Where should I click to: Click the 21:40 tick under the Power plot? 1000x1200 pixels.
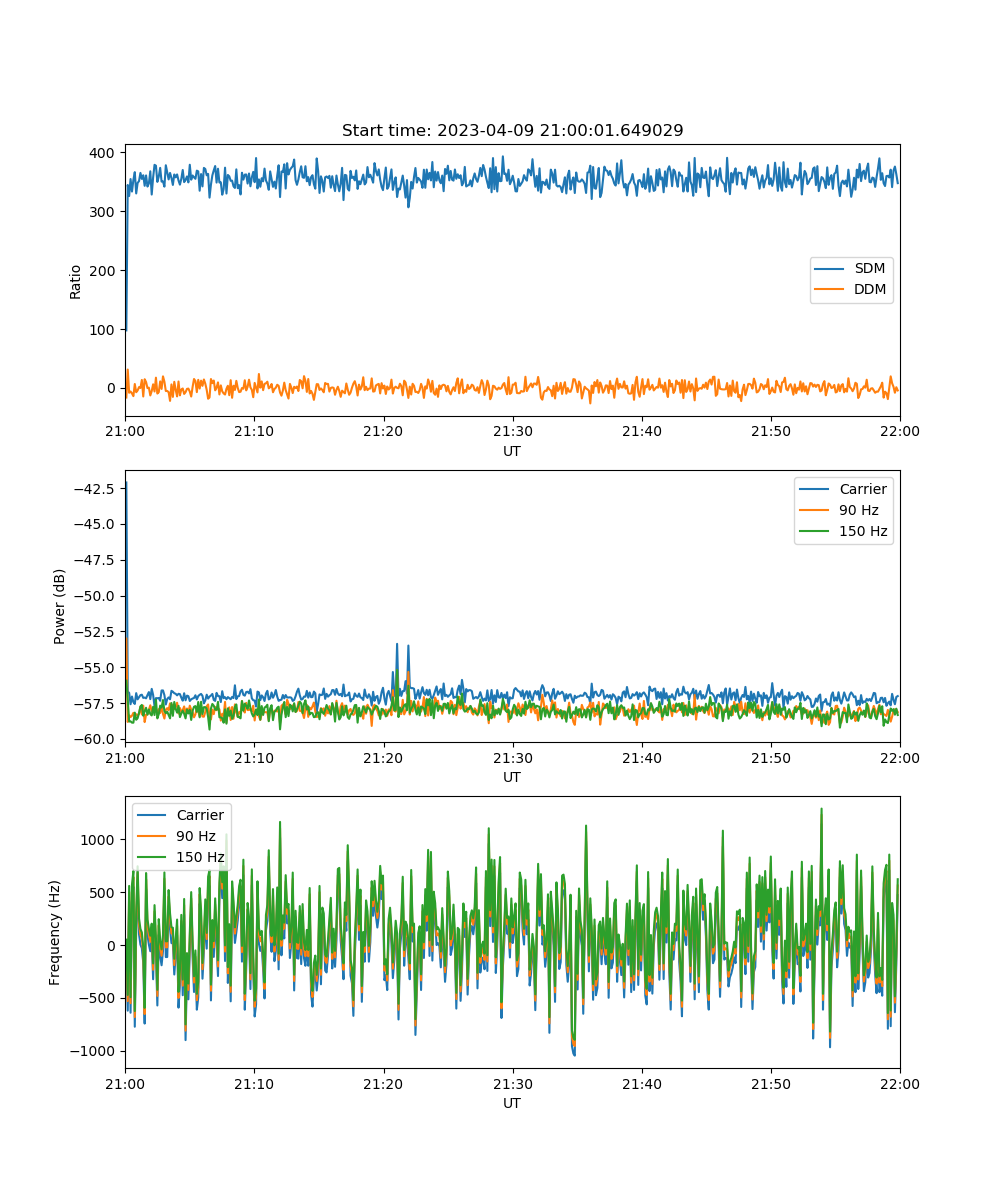pyautogui.click(x=641, y=757)
